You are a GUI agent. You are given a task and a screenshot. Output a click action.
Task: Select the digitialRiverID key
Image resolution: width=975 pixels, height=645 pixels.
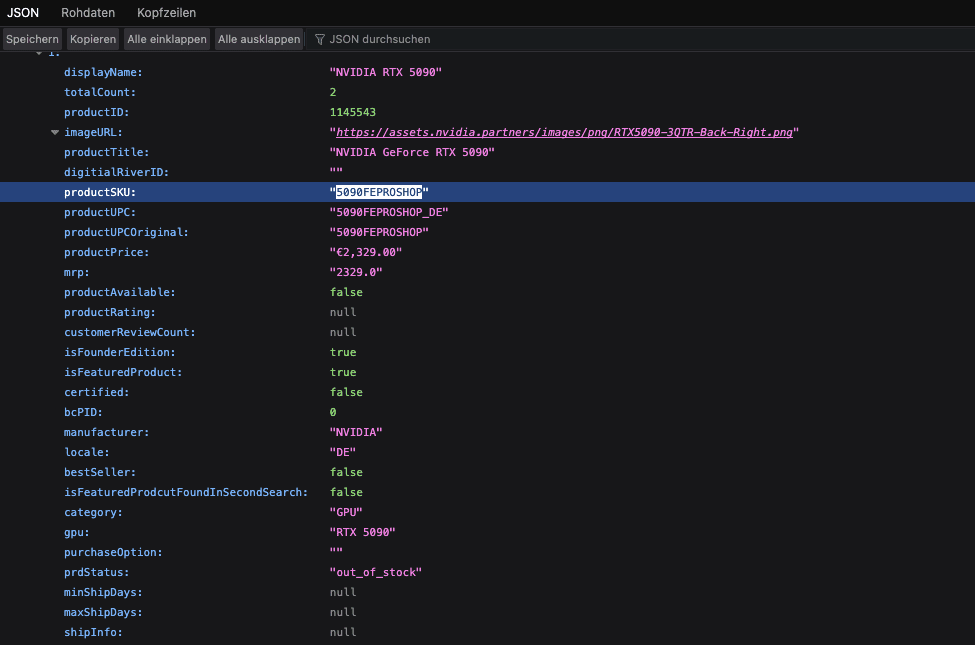[x=116, y=172]
